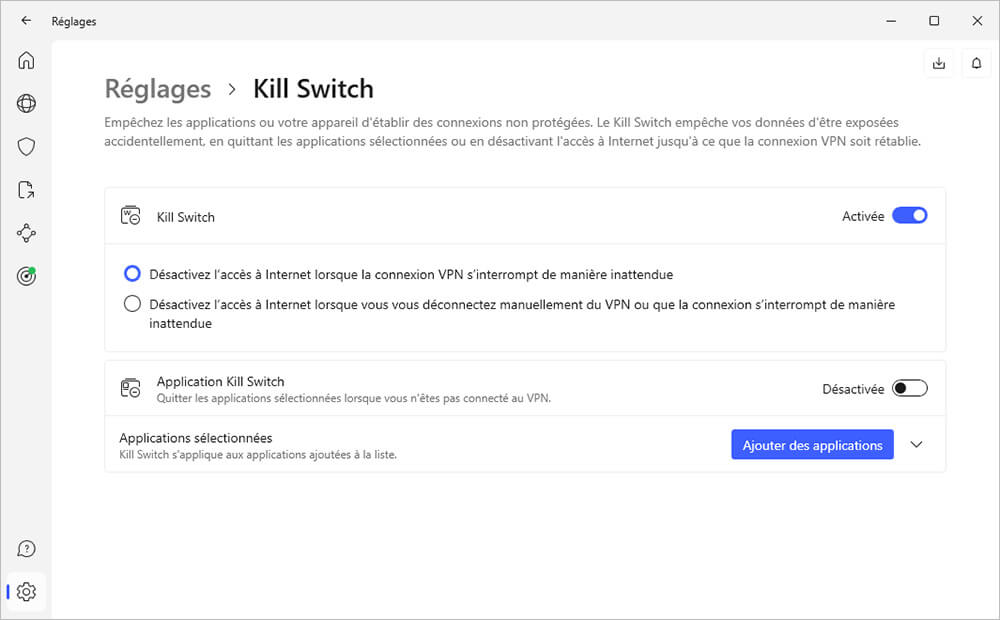The width and height of the screenshot is (1000, 620).
Task: Enable the Application Kill Switch toggle
Action: pyautogui.click(x=909, y=388)
